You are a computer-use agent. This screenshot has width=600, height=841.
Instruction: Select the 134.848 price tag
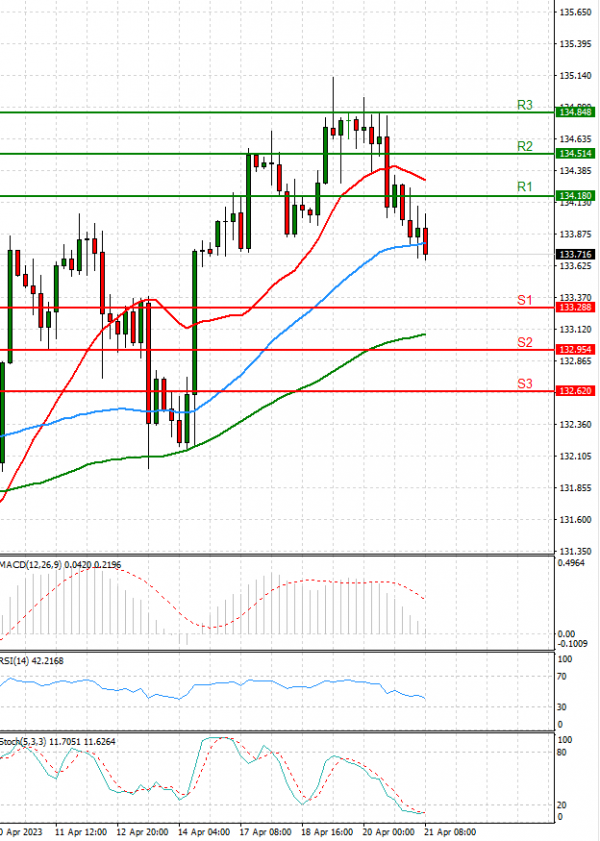pyautogui.click(x=575, y=112)
